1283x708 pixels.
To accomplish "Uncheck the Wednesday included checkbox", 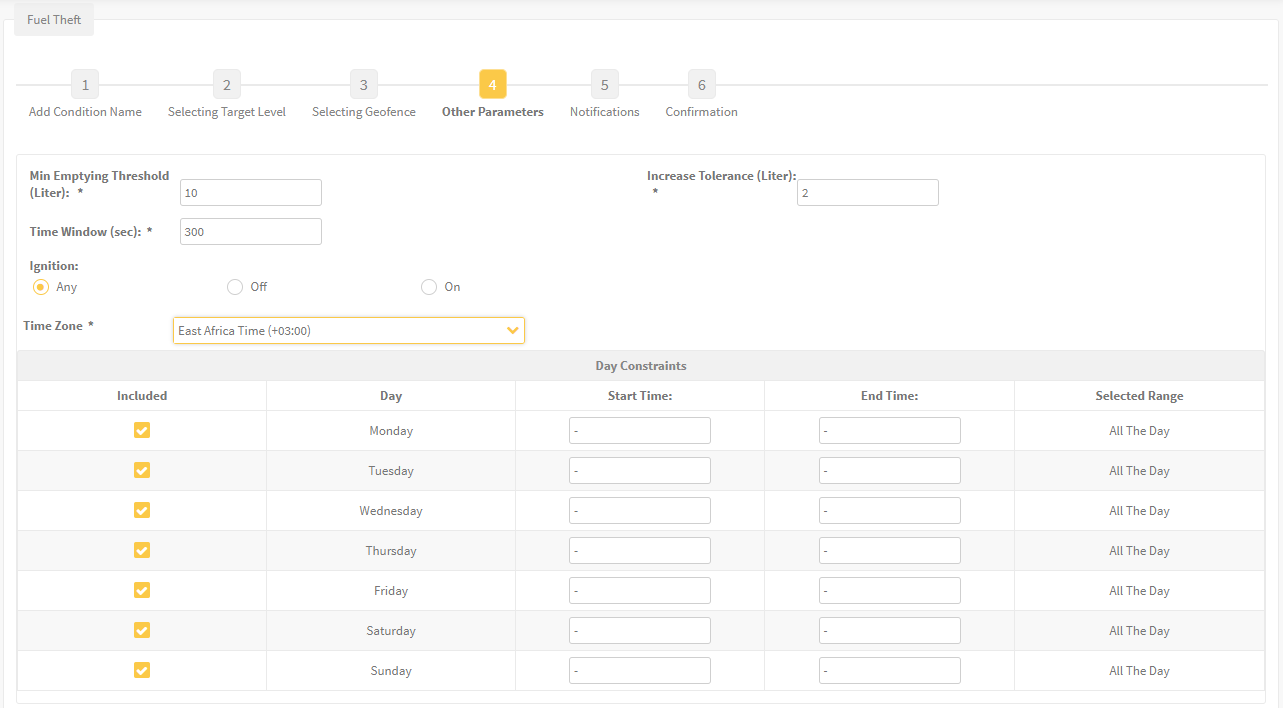I will (x=142, y=510).
